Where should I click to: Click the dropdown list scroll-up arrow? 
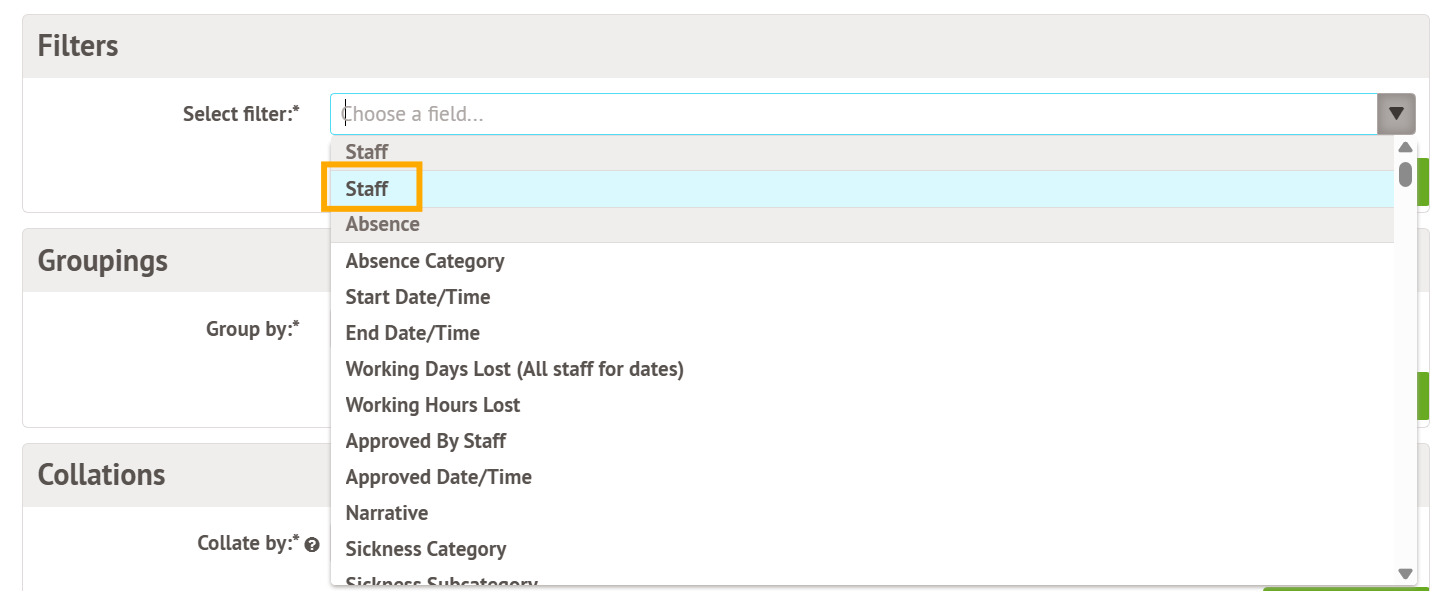[x=1405, y=147]
